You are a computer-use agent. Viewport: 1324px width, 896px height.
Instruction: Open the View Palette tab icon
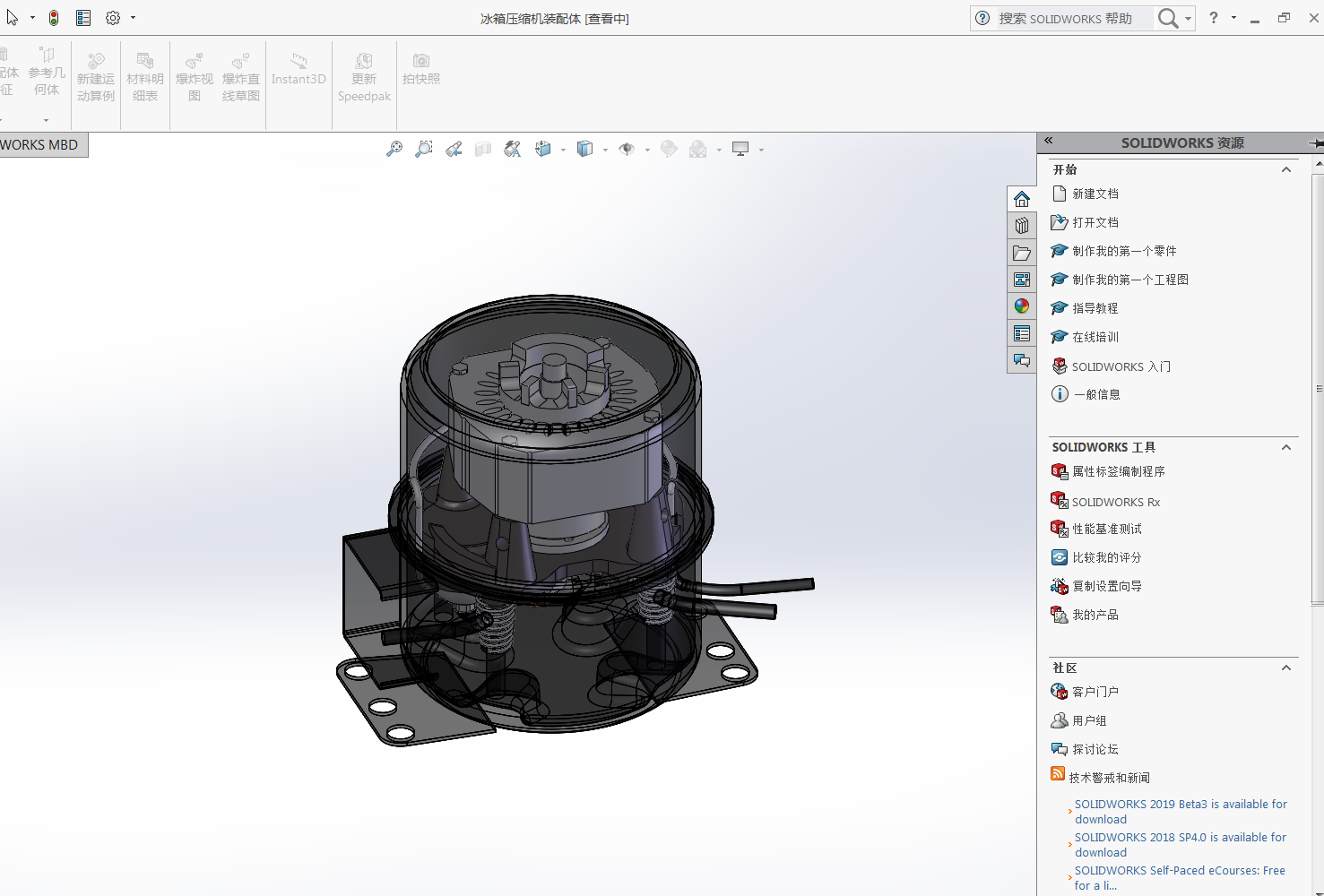click(1022, 280)
